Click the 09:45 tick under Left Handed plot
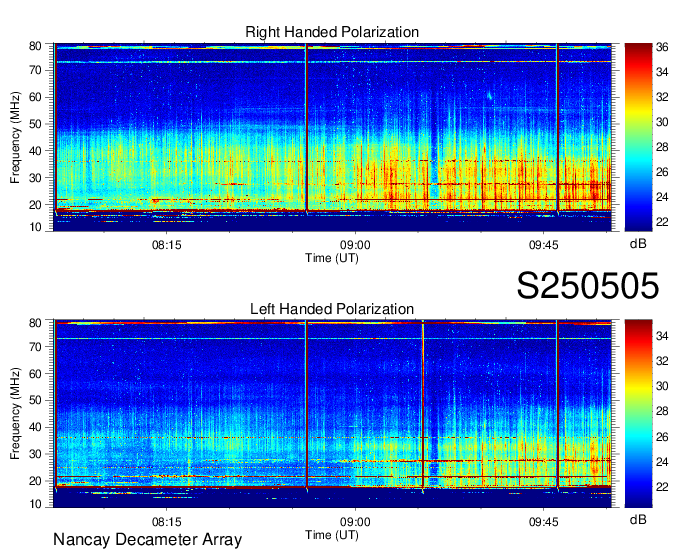The image size is (680, 552). click(x=543, y=522)
